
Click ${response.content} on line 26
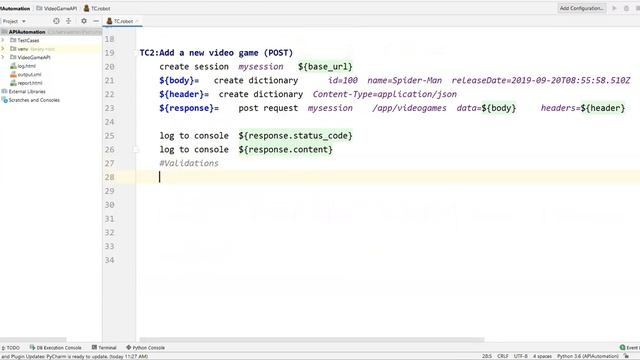point(286,149)
